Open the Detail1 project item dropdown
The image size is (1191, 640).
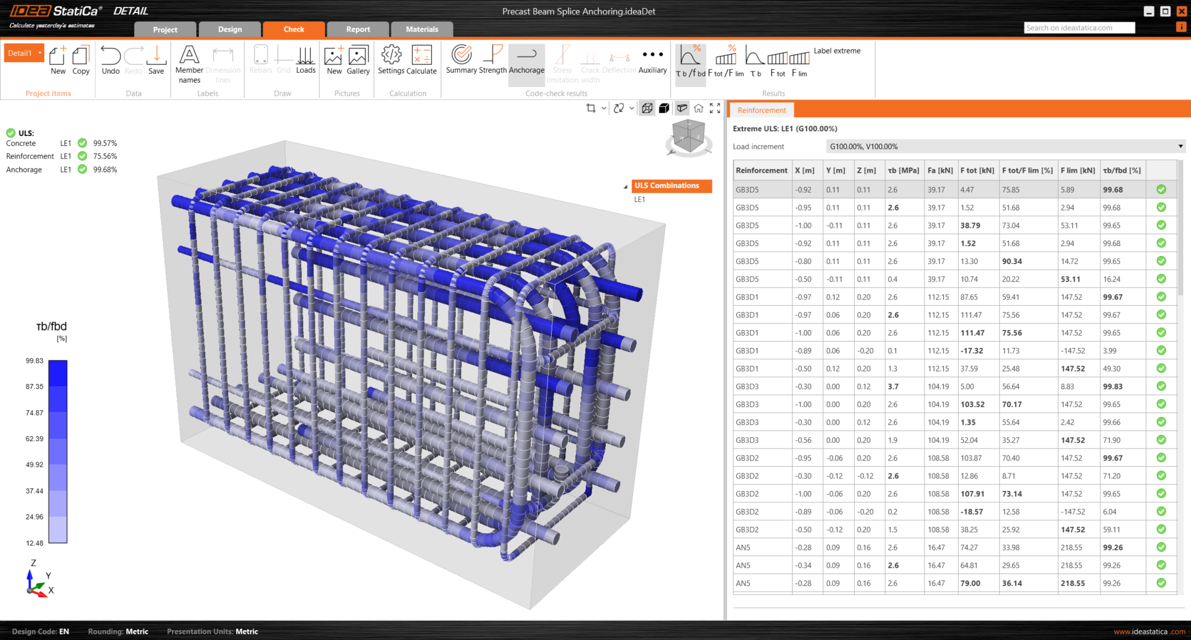tap(40, 53)
